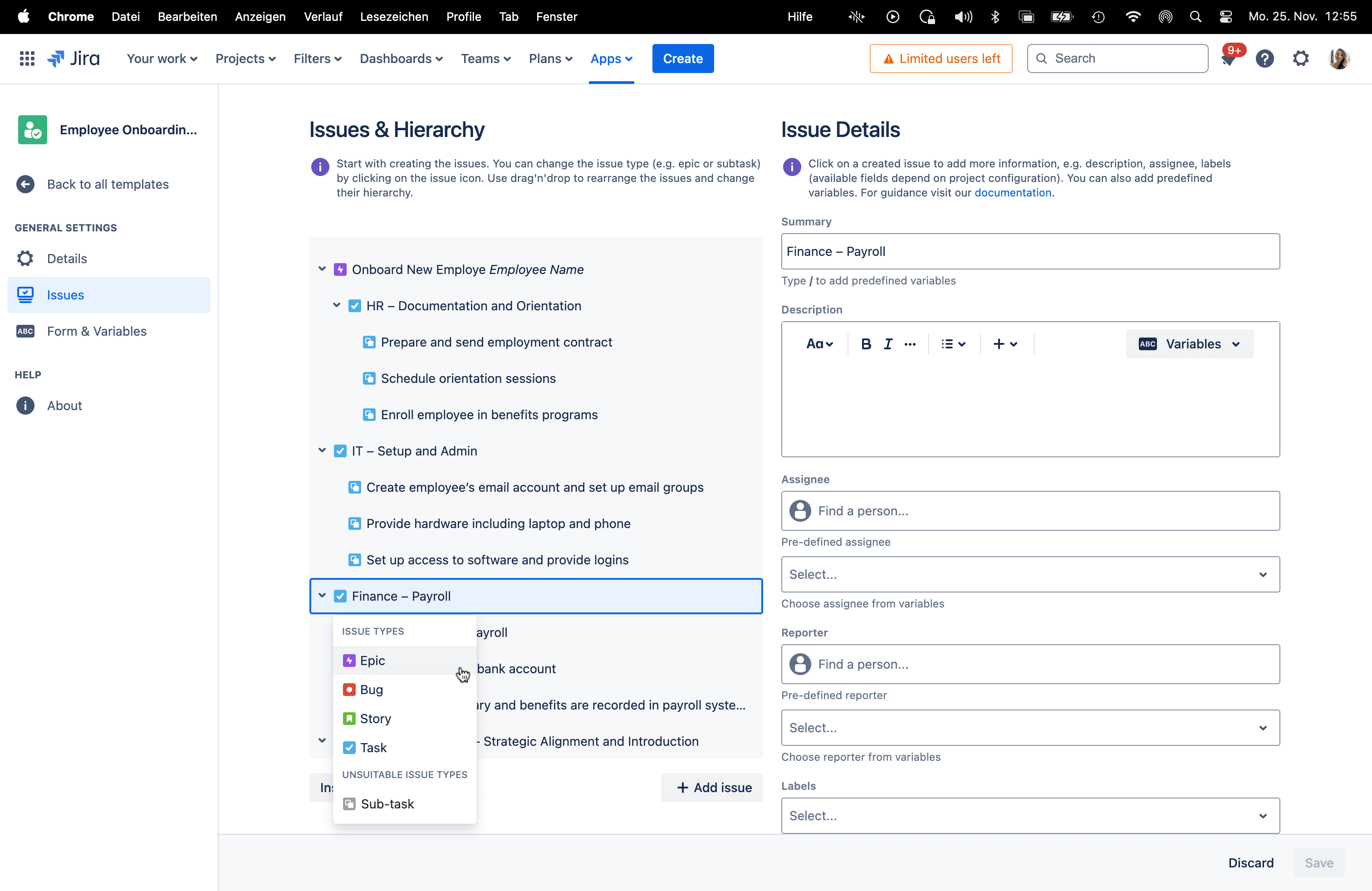1372x891 pixels.
Task: Open Jira settings gear in top bar
Action: (x=1300, y=58)
